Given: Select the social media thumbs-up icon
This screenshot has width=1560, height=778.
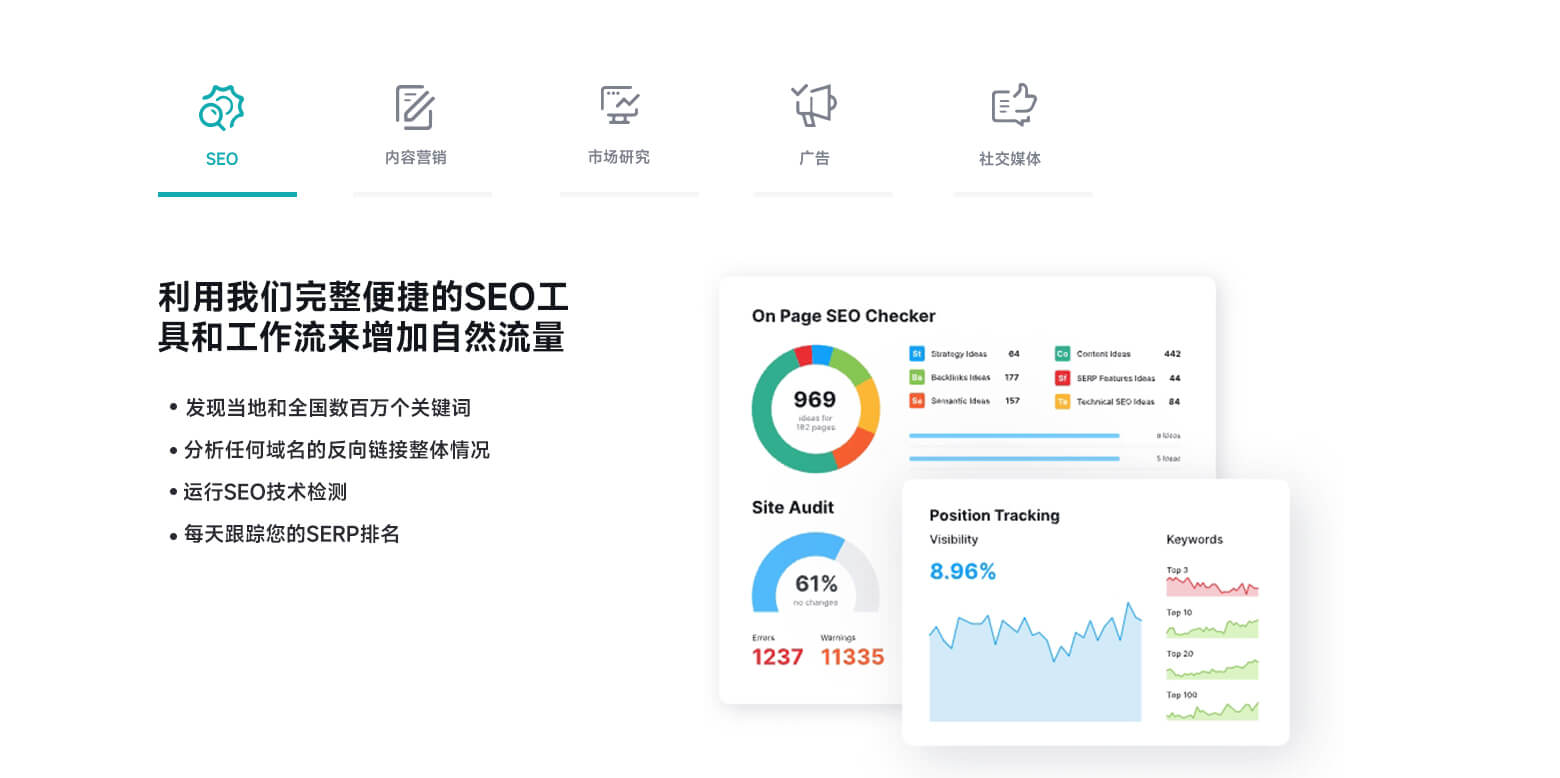Looking at the screenshot, I should (x=1013, y=105).
